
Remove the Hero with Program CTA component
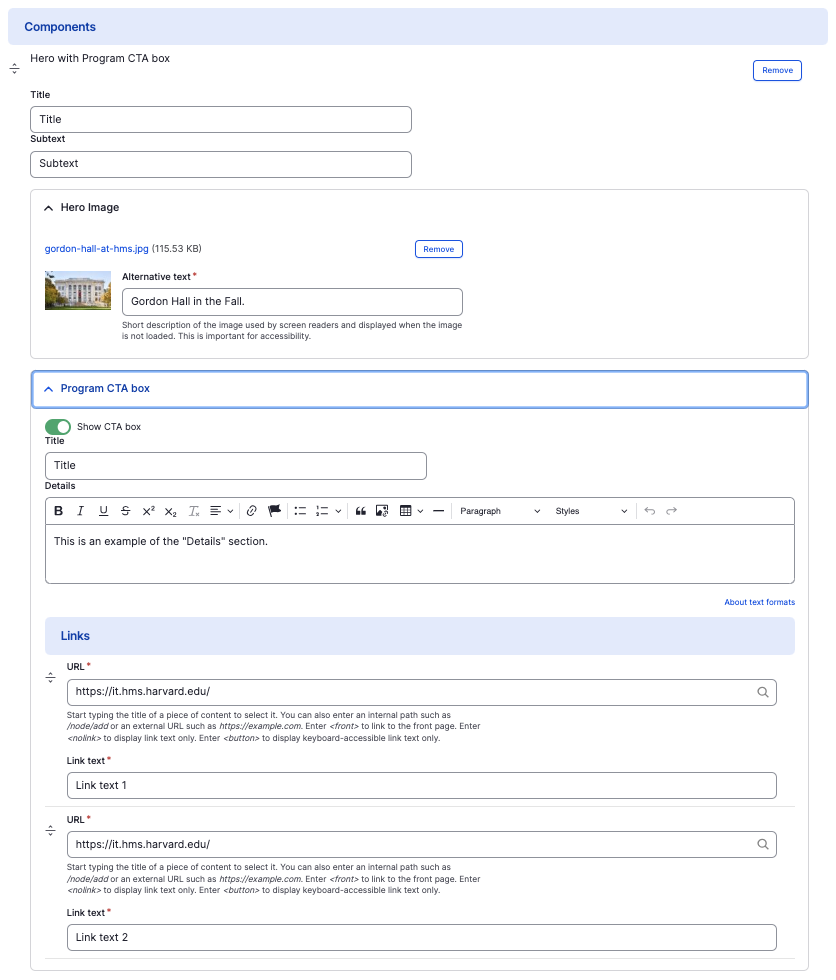point(777,70)
